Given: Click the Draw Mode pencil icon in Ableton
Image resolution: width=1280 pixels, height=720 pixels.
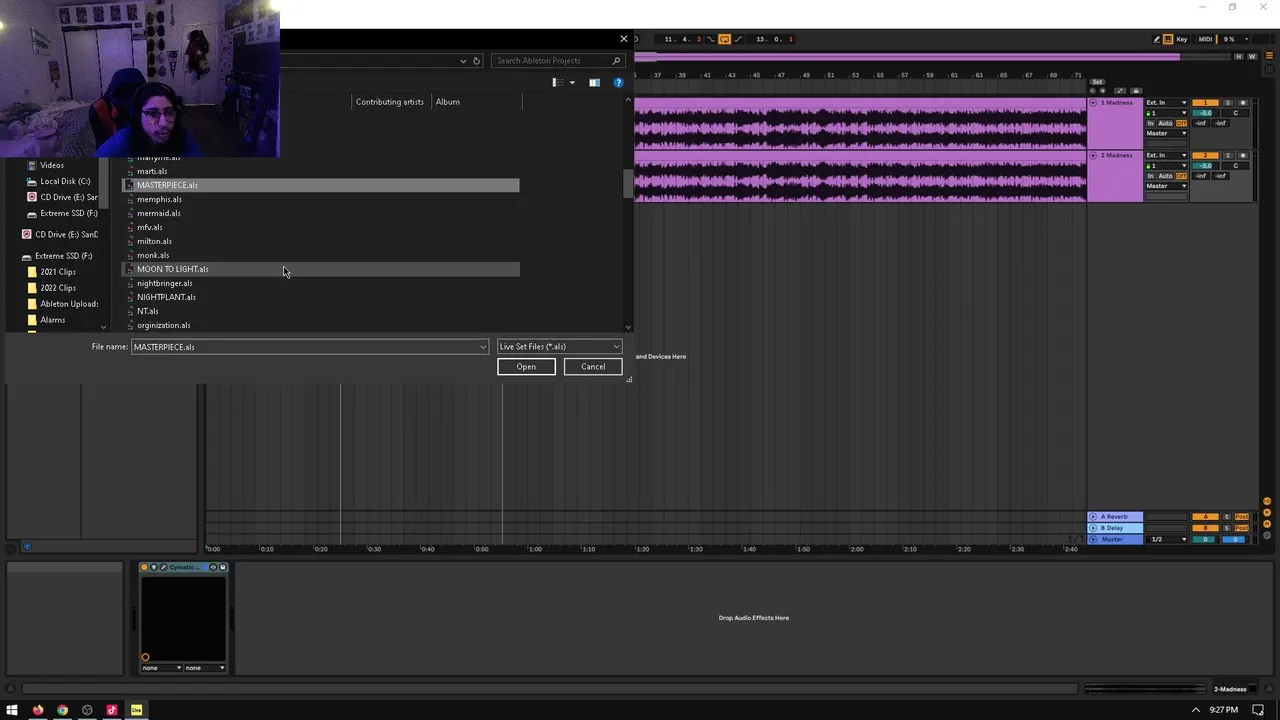Looking at the screenshot, I should tap(1157, 39).
